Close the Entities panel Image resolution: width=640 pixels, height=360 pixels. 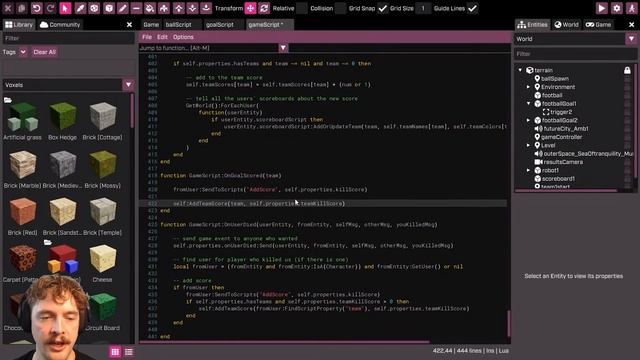pos(631,24)
